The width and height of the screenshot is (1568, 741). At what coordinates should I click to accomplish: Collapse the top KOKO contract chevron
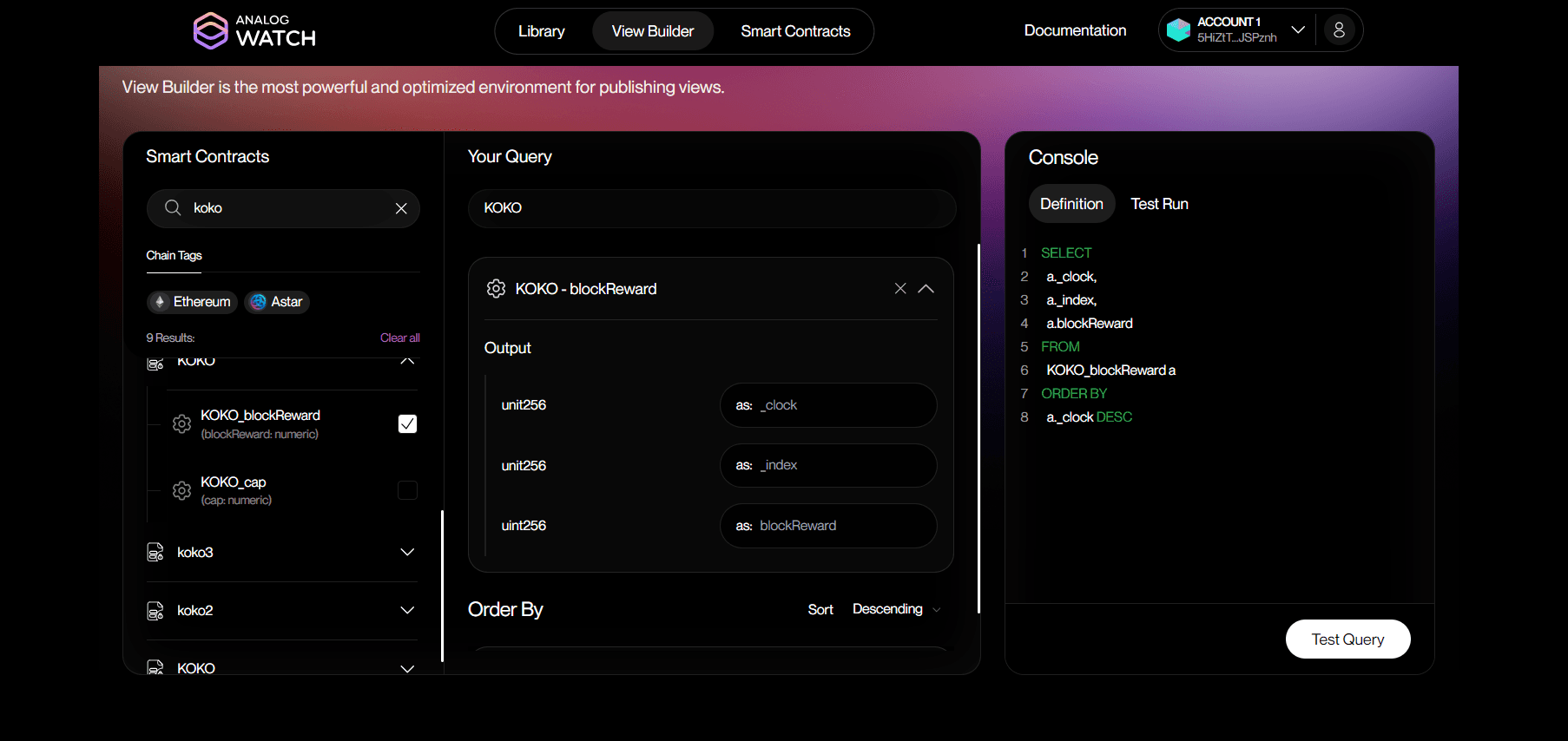pos(407,361)
